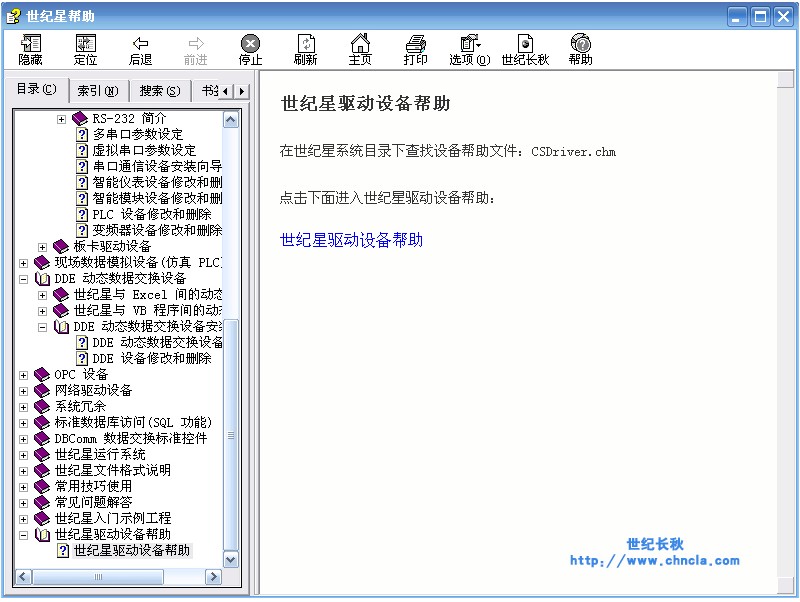Expand the 板卡驱动设备 node

[42, 247]
